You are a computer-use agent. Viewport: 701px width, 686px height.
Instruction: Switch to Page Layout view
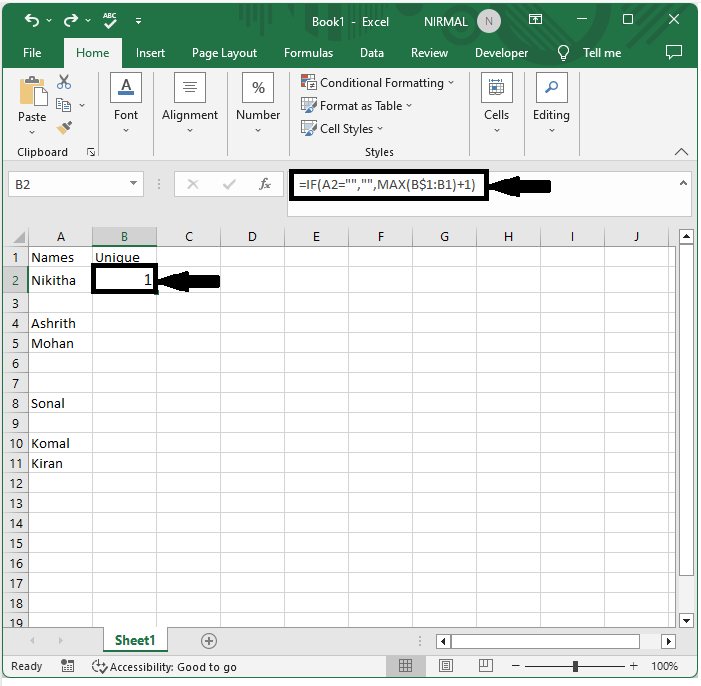pos(446,666)
